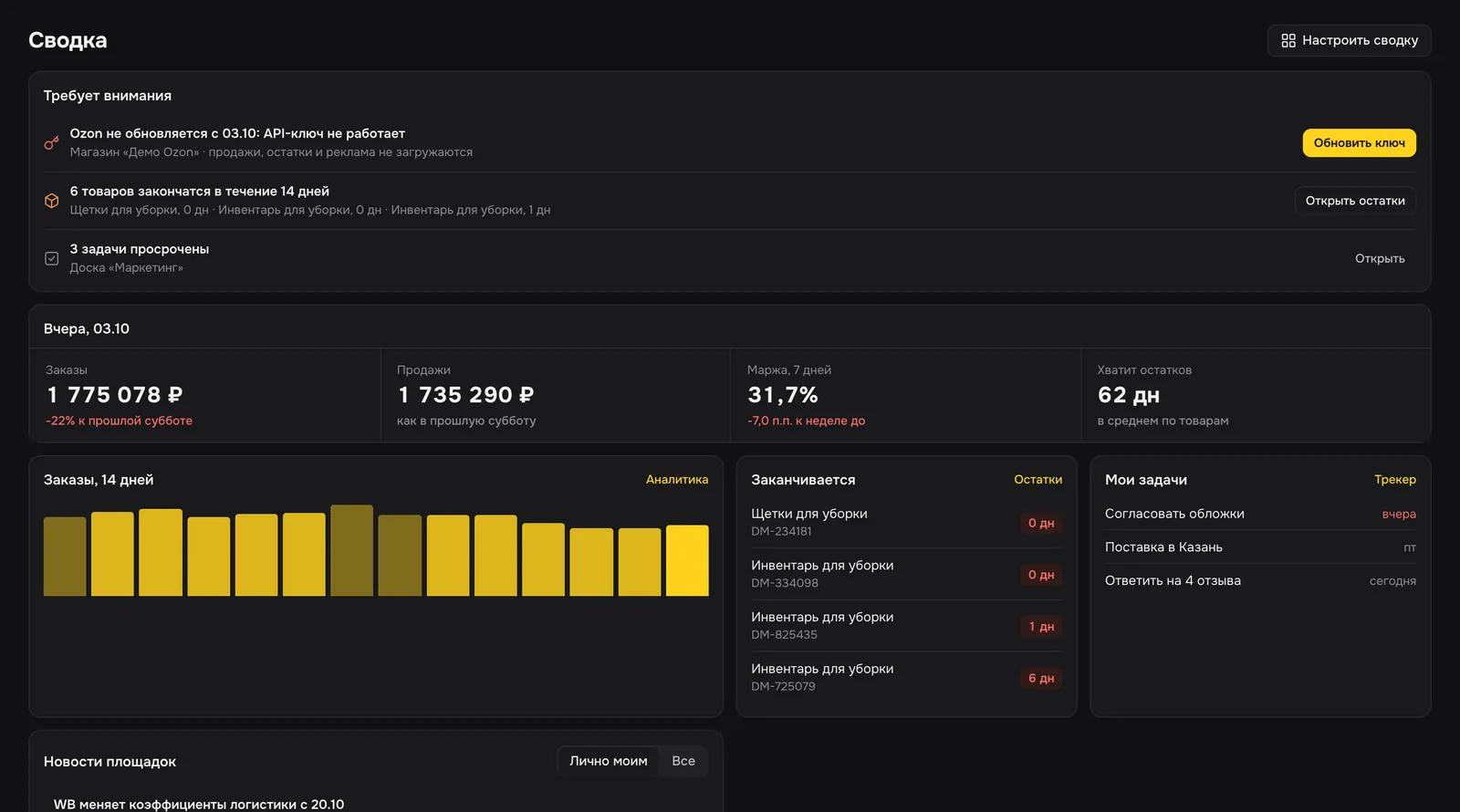
Task: Open stock via Открыть остатки
Action: [1355, 201]
